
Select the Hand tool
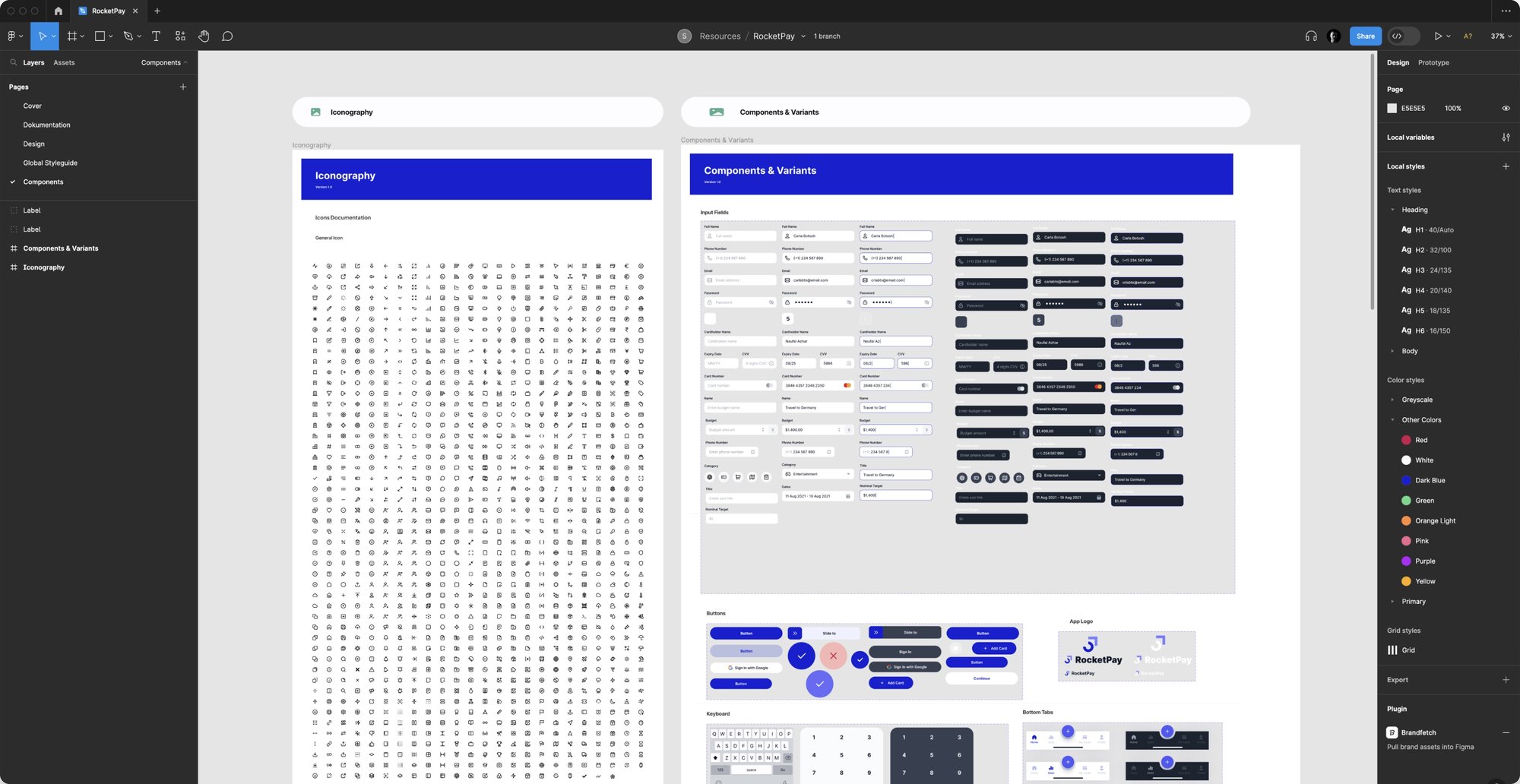204,36
